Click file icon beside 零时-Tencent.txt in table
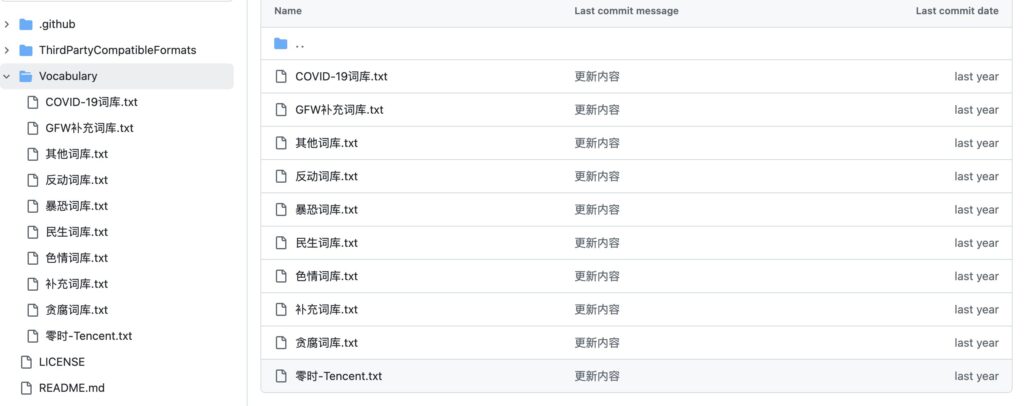 click(281, 376)
